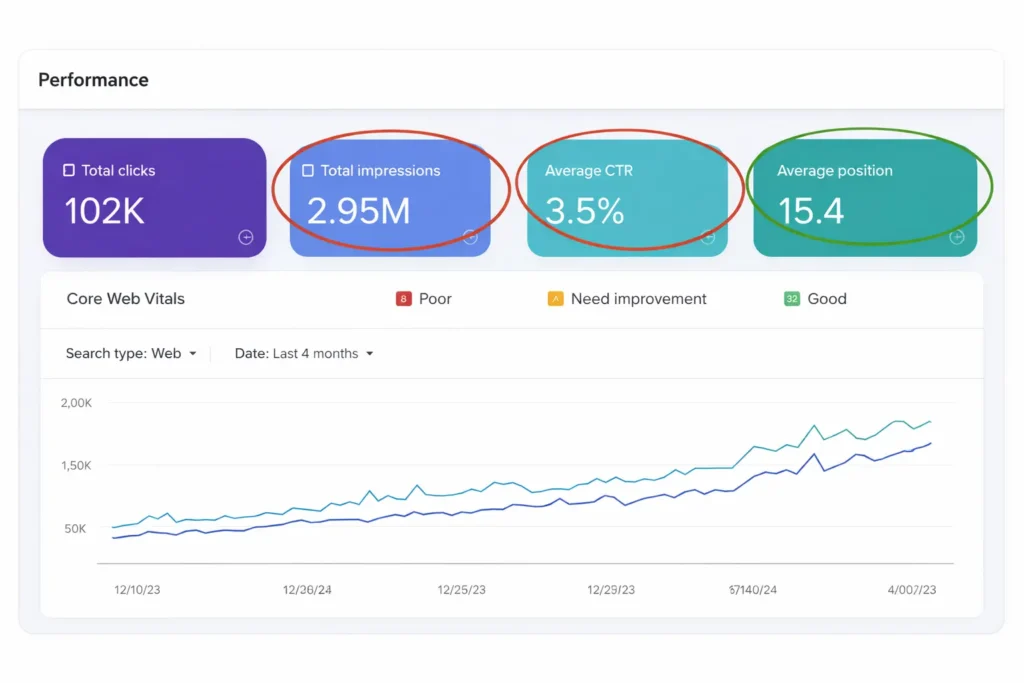1024x683 pixels.
Task: Click the Need improvement label text
Action: [637, 298]
